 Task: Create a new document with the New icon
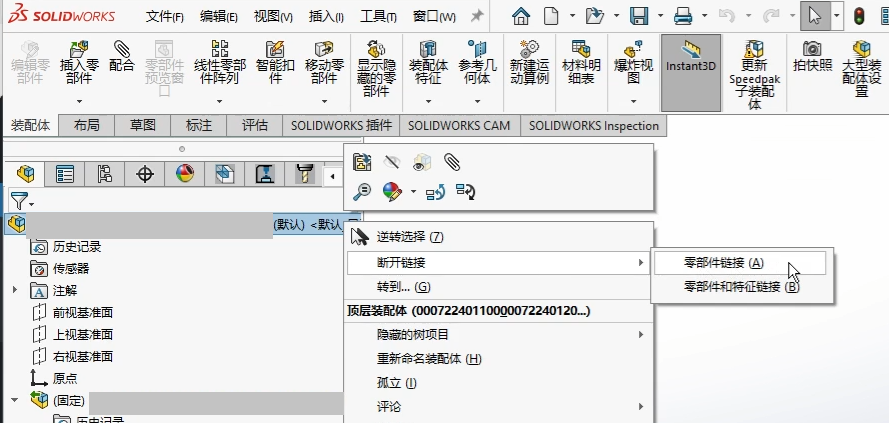click(x=551, y=16)
